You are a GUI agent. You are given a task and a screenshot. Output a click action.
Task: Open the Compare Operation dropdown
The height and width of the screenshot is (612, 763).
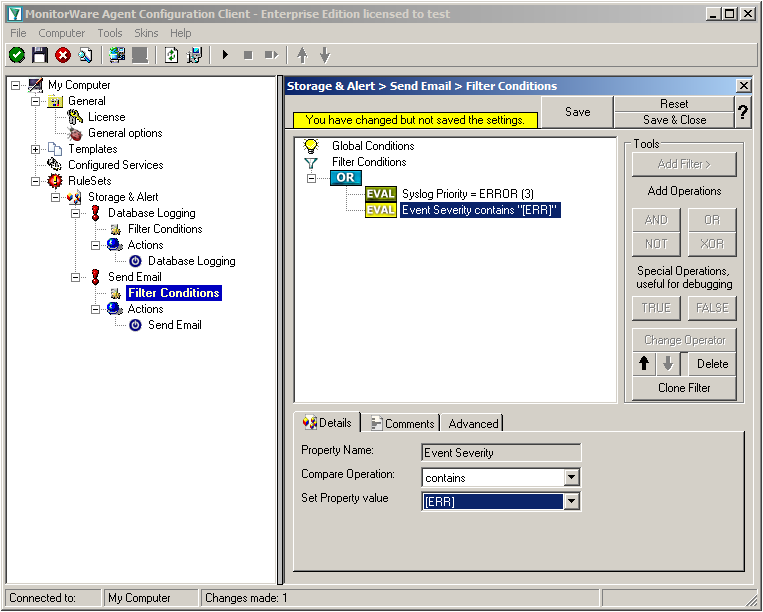572,477
